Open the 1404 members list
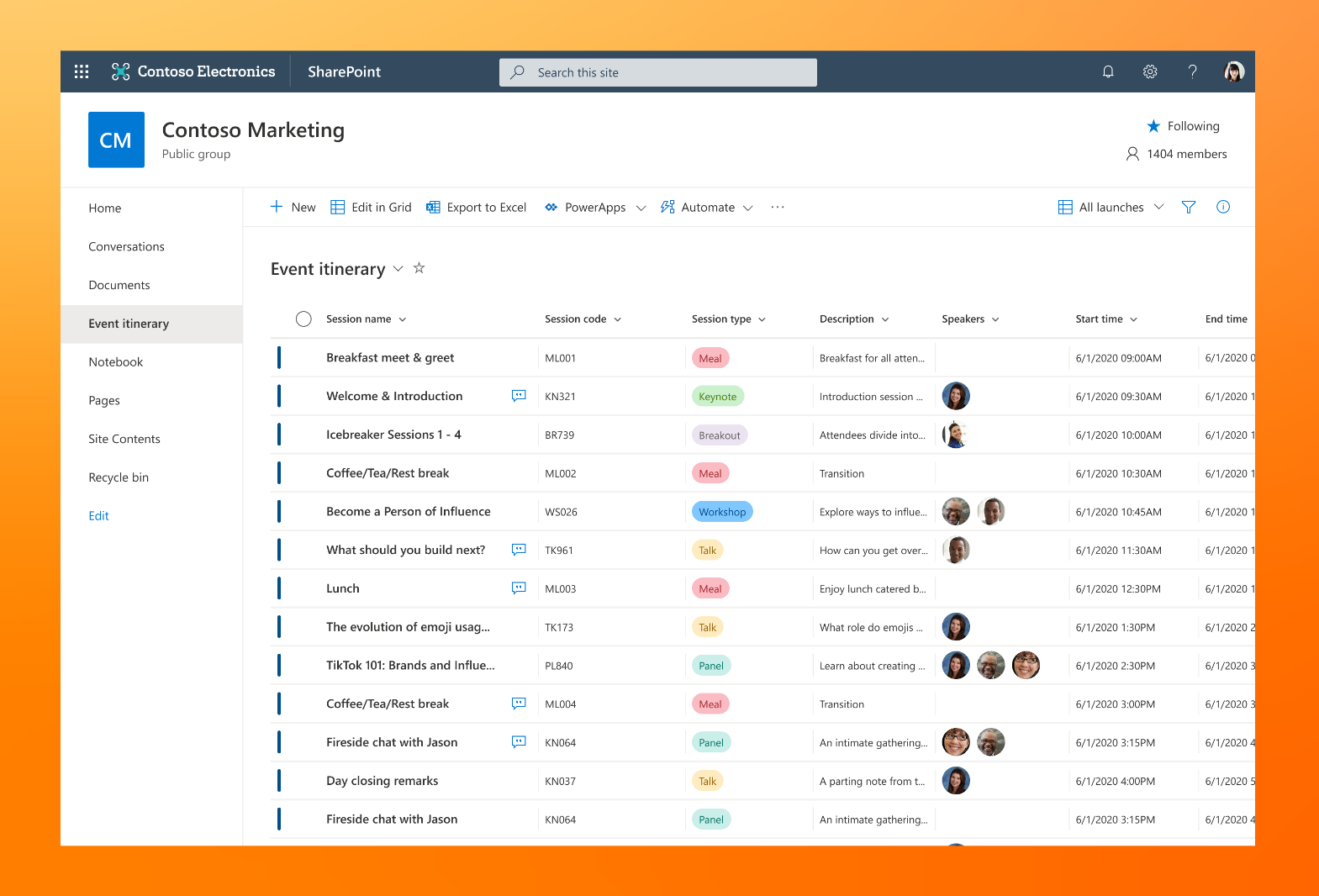Screen dimensions: 1319x896 click(1176, 154)
